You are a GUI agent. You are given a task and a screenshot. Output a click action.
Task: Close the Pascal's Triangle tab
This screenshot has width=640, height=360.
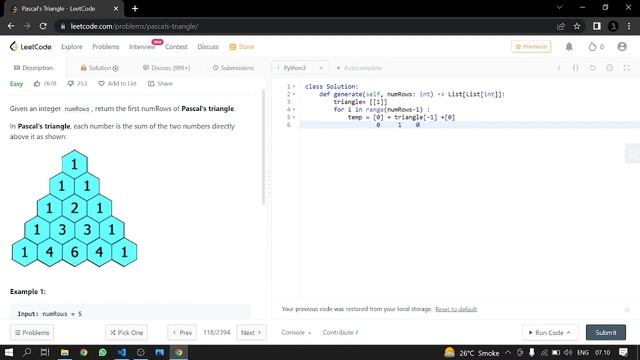click(116, 8)
